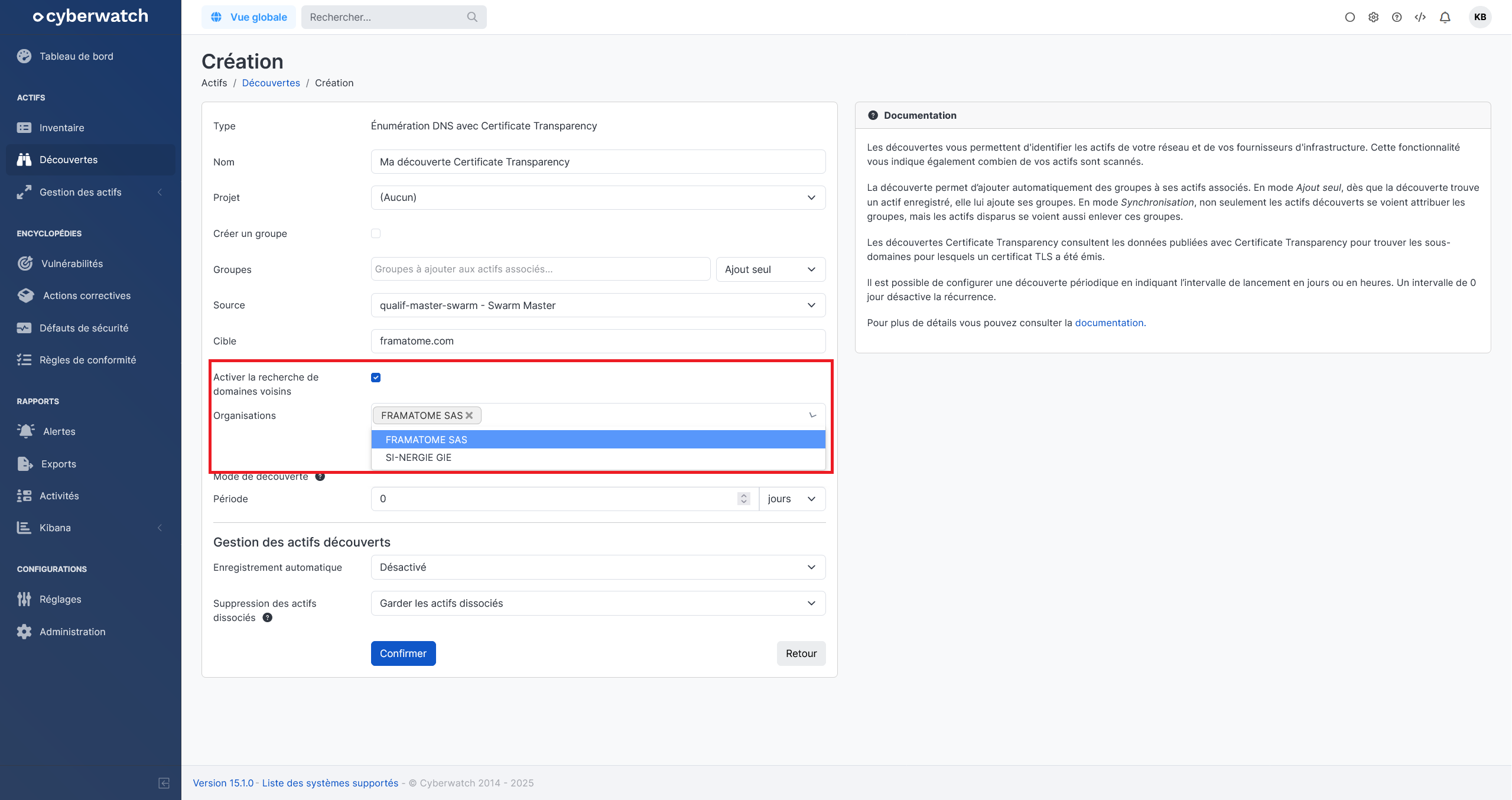Click the notifications bell icon
The height and width of the screenshot is (800, 1512).
tap(1445, 17)
